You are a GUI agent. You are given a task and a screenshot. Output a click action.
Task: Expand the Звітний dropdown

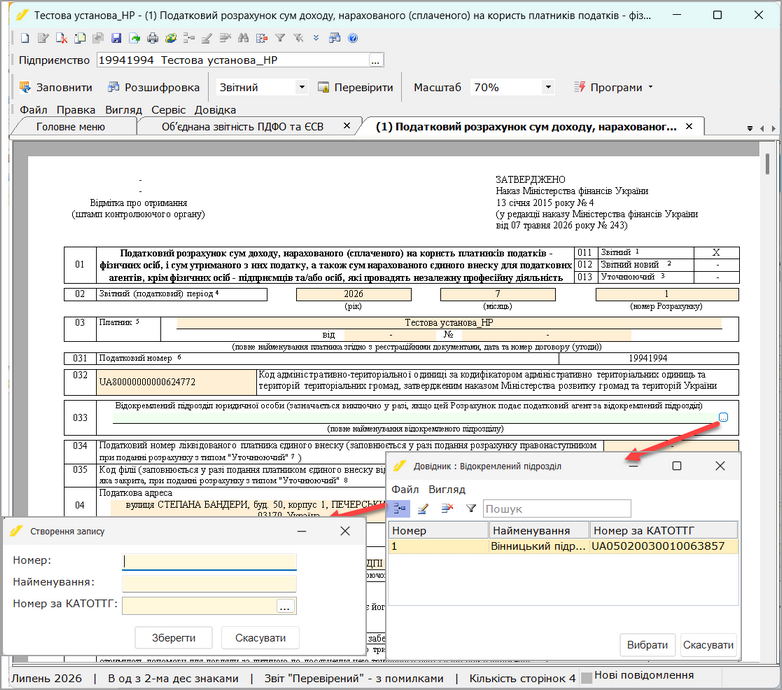[x=302, y=87]
